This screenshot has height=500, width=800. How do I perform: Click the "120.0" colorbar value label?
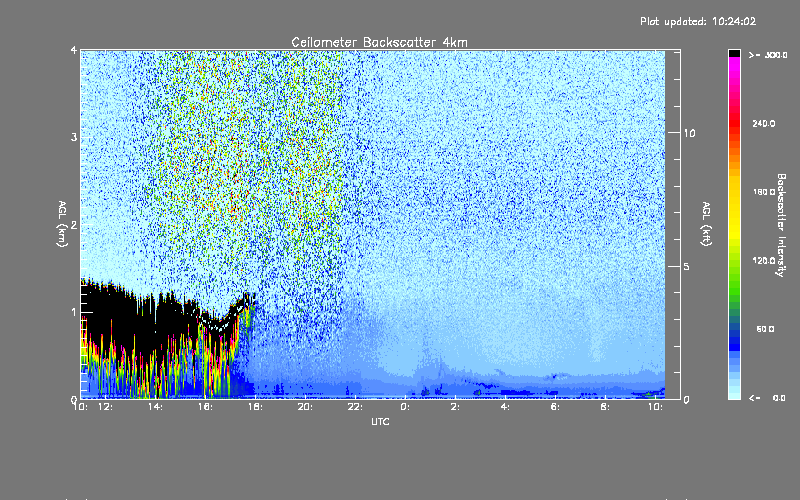(764, 261)
